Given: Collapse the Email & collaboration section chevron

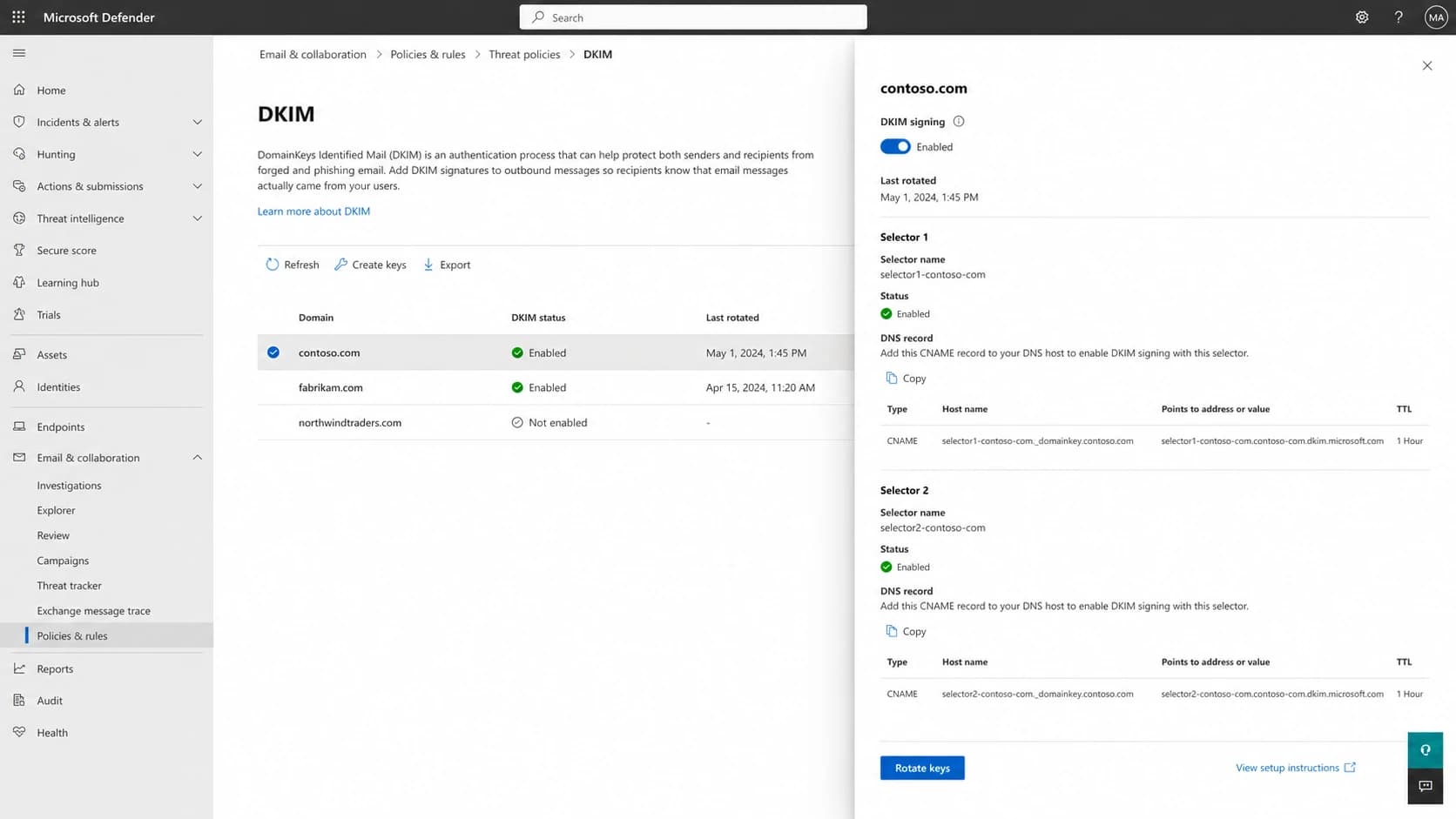Looking at the screenshot, I should 198,457.
